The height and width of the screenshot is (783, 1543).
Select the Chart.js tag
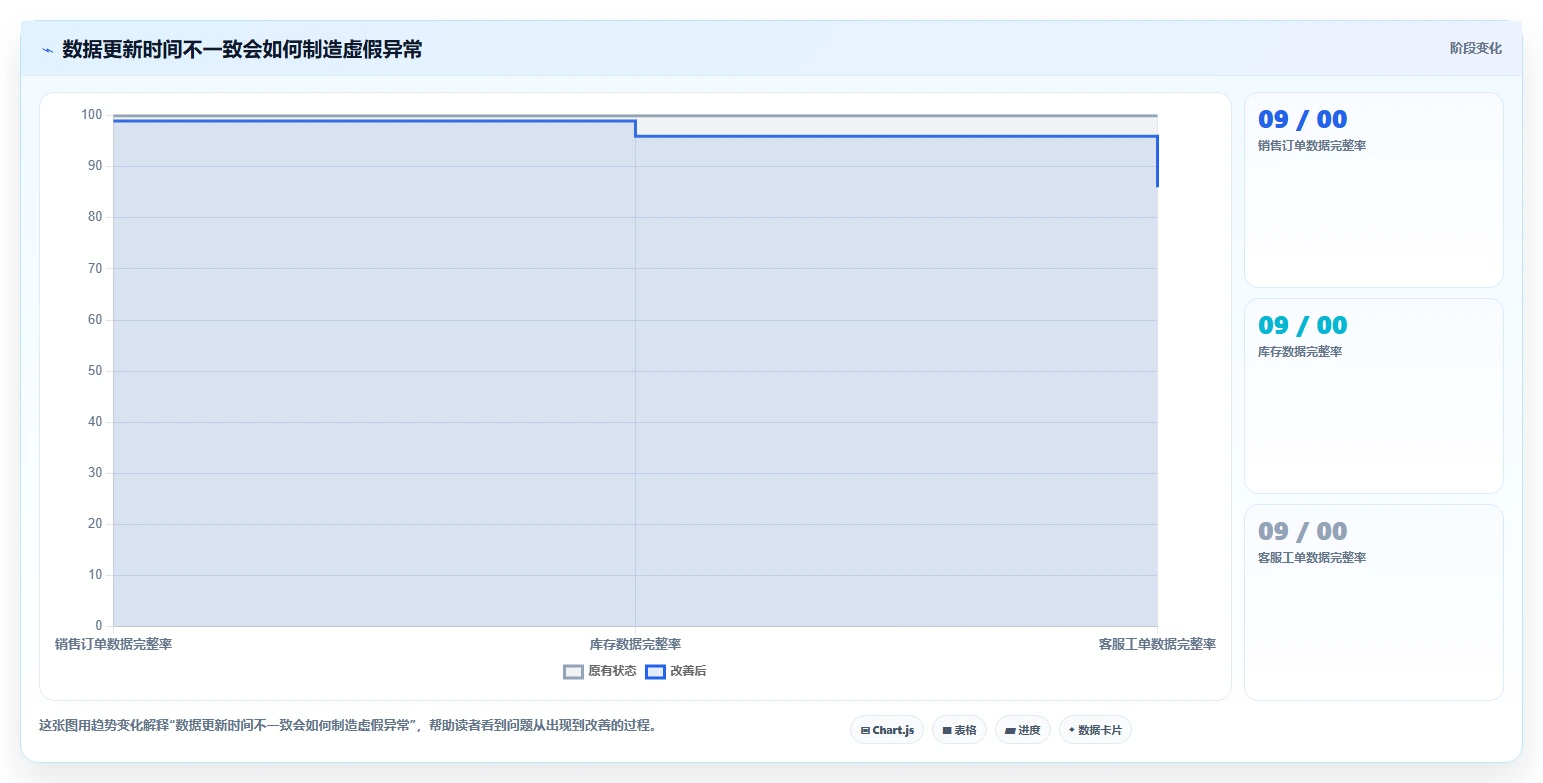click(x=887, y=730)
